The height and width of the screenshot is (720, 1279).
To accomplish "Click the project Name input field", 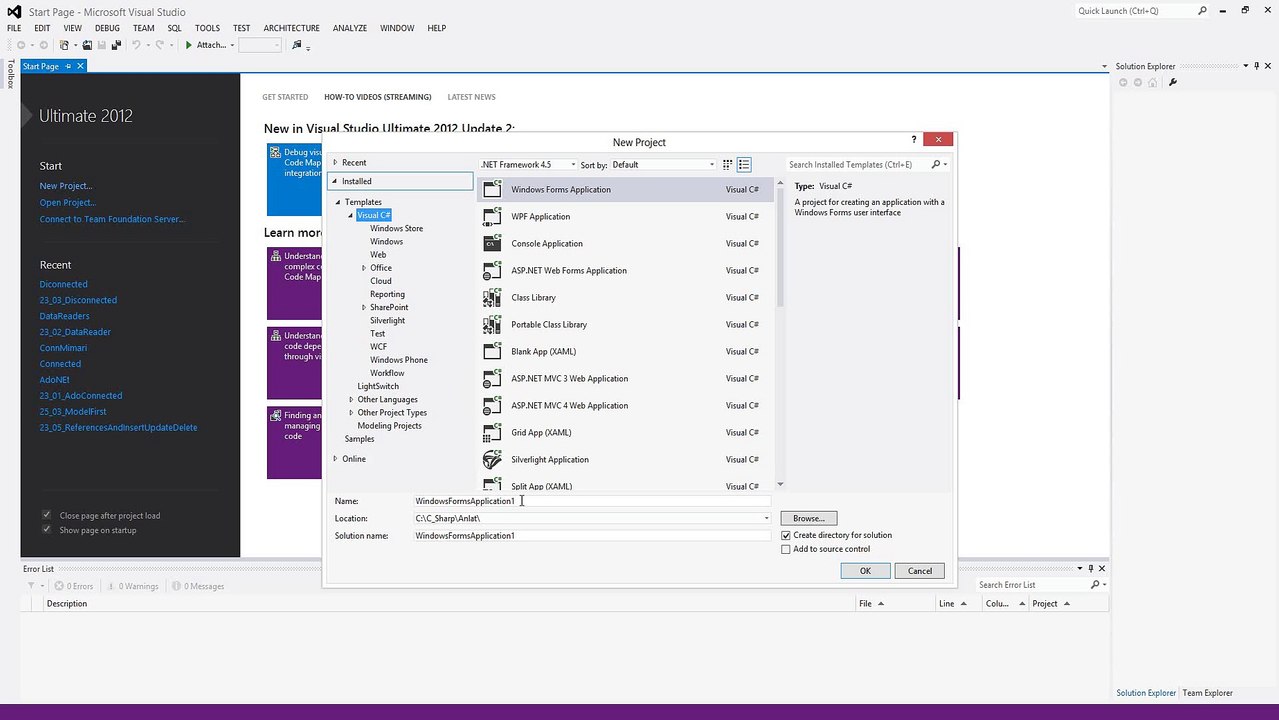I will (x=592, y=501).
